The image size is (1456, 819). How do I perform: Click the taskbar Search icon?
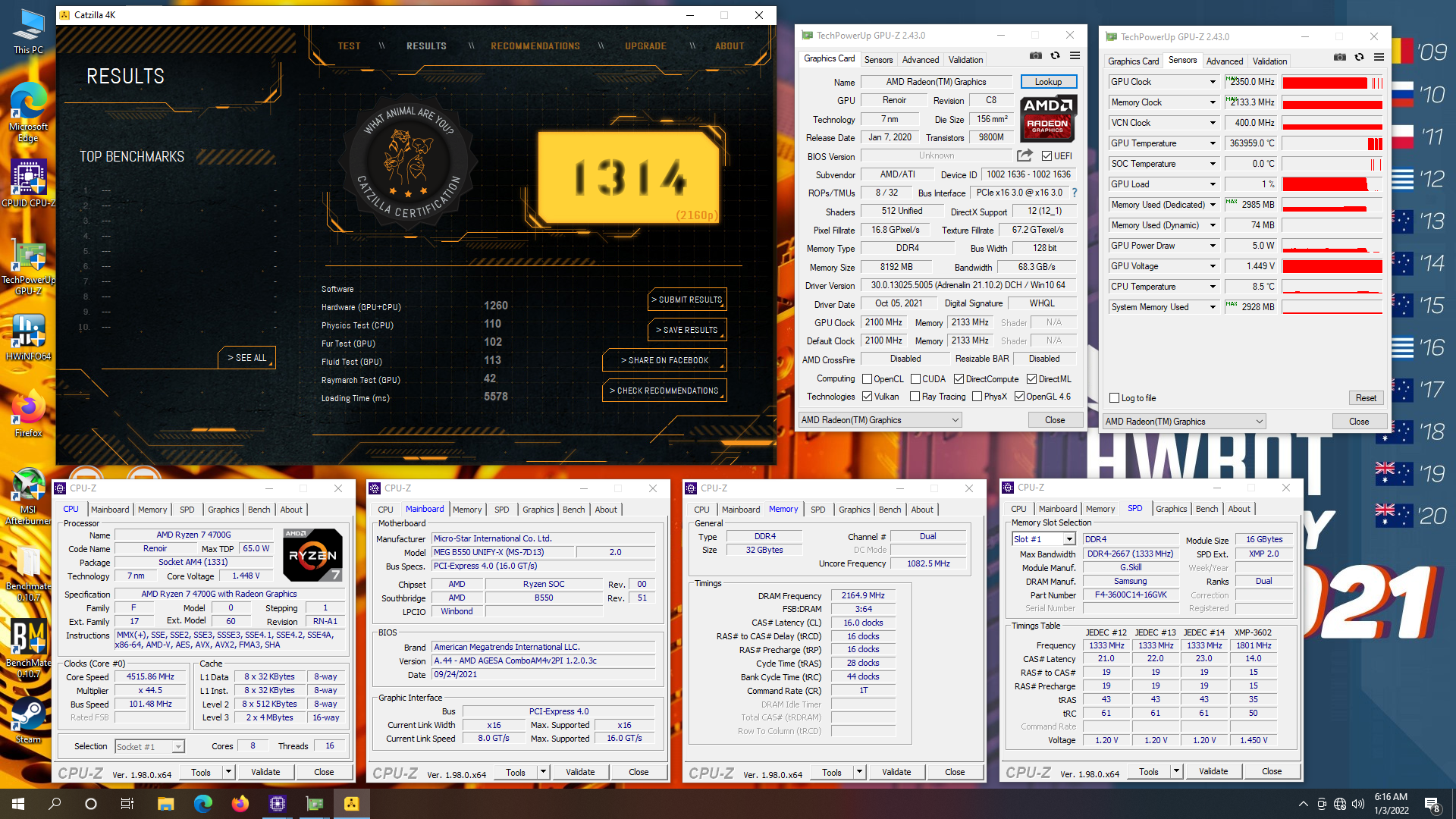[55, 804]
